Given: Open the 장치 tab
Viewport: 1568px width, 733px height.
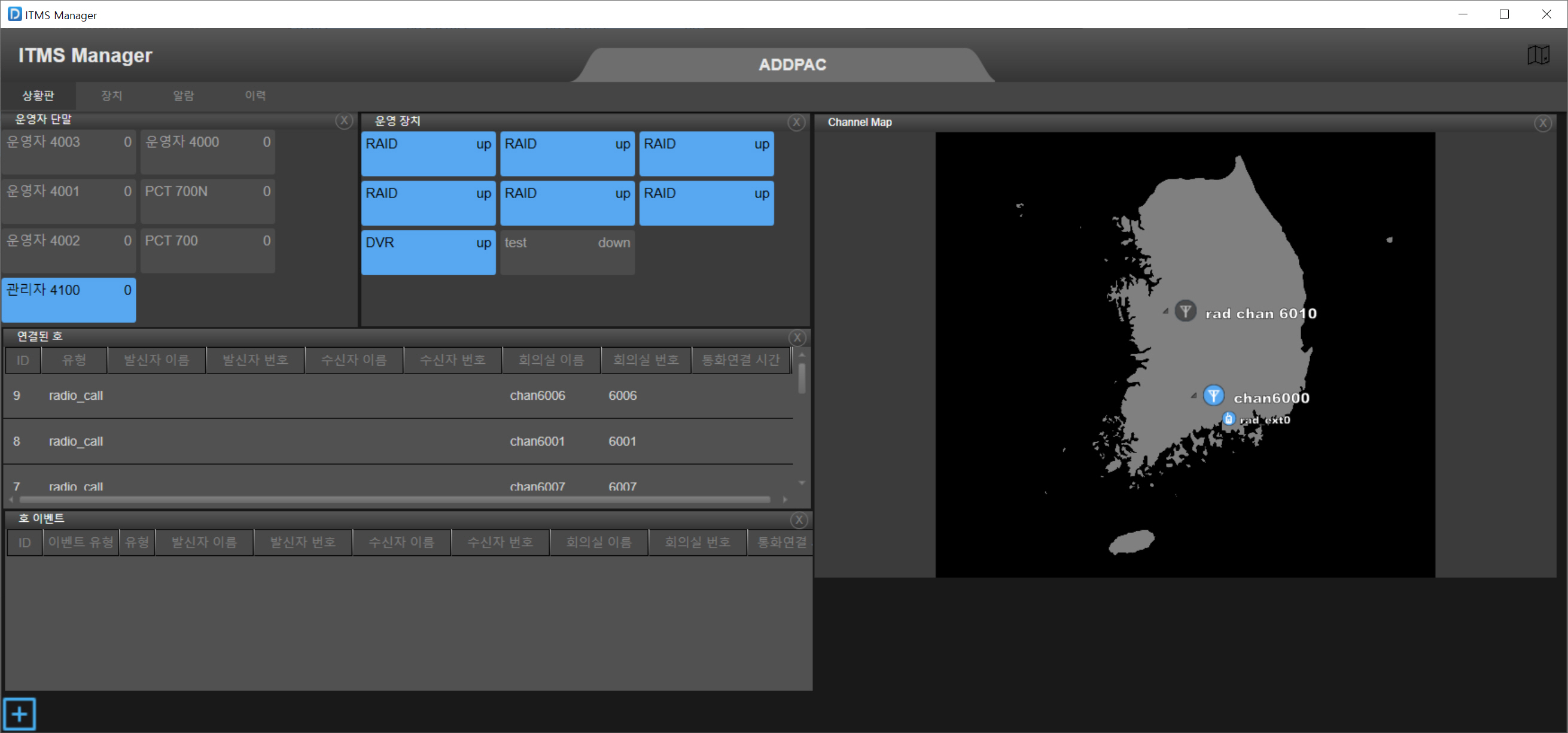Looking at the screenshot, I should [x=111, y=96].
